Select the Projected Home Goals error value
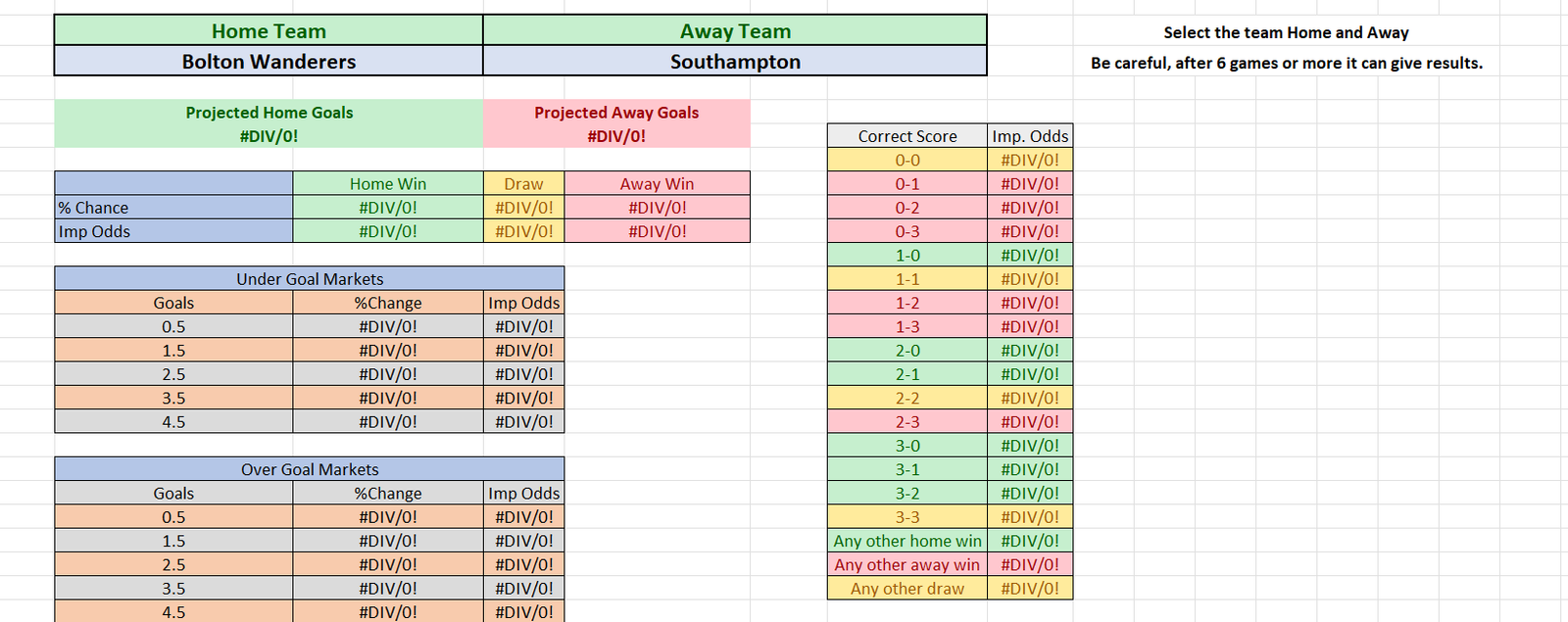Image resolution: width=1568 pixels, height=622 pixels. [269, 136]
